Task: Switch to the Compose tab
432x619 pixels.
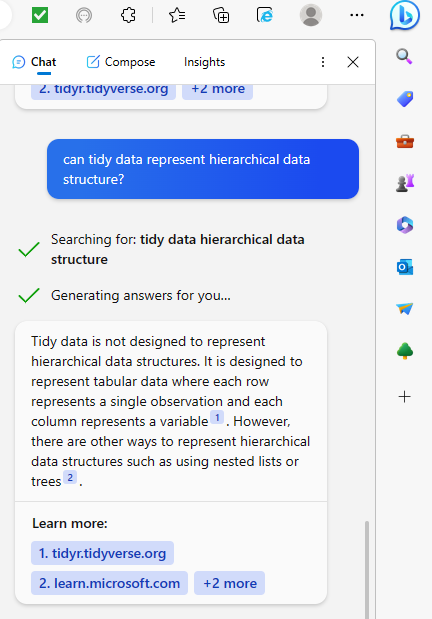Action: click(121, 62)
